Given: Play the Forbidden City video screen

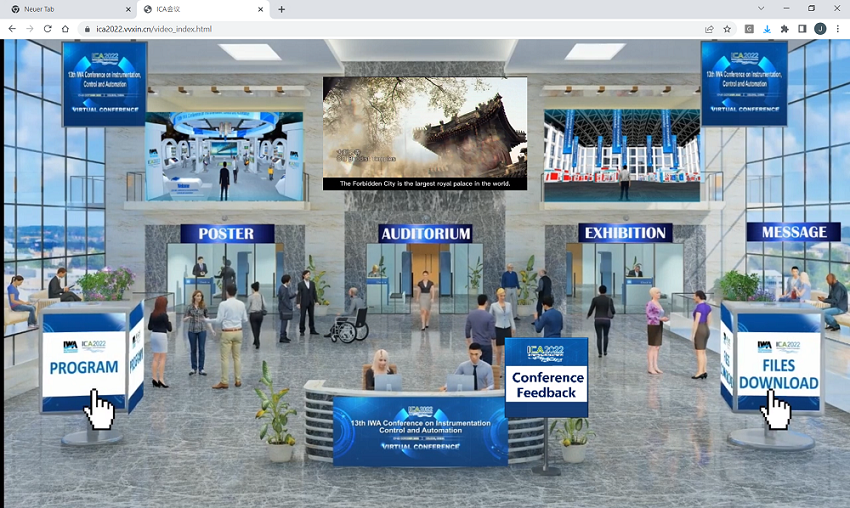Looking at the screenshot, I should tap(425, 133).
